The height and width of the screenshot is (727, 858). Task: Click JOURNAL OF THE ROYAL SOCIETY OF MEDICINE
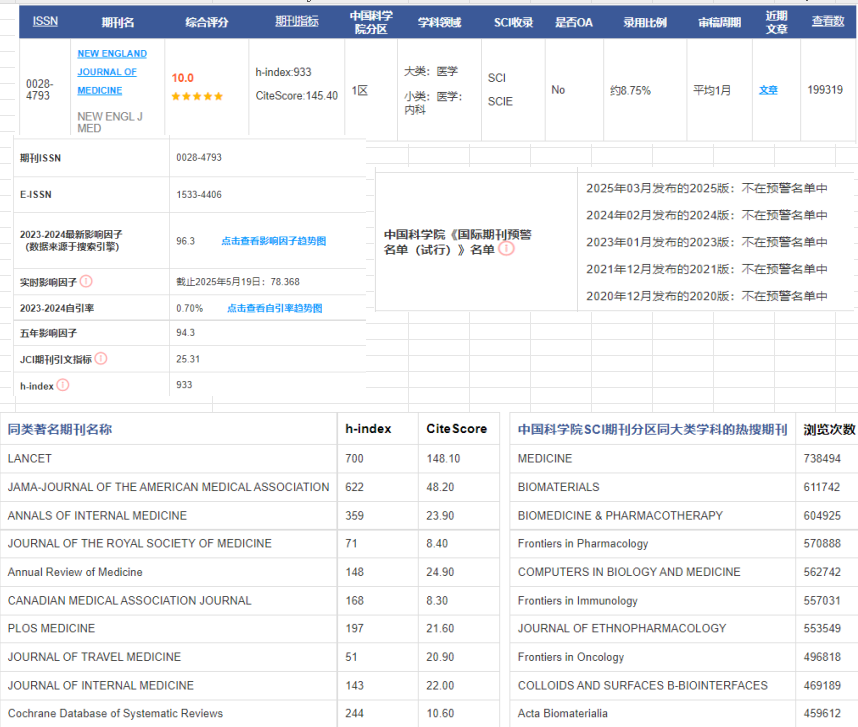(140, 543)
